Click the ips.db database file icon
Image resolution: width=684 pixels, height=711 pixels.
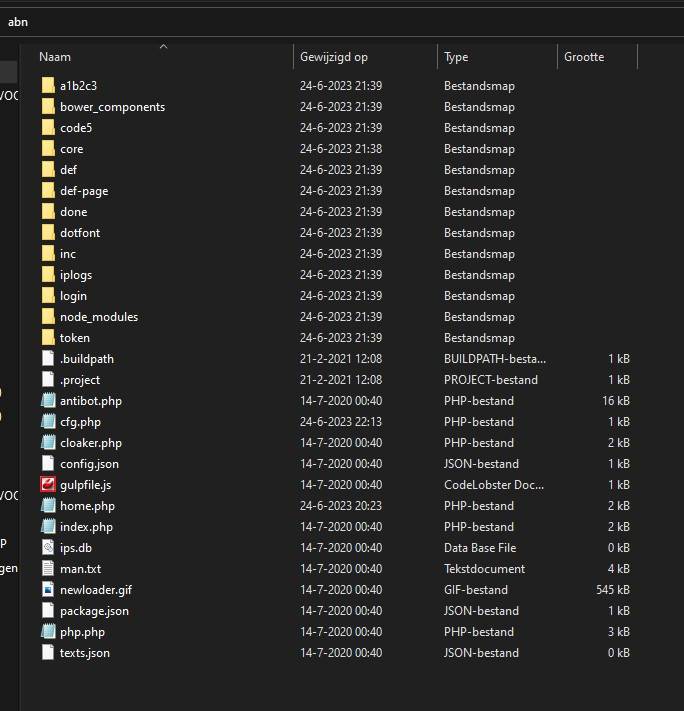[x=48, y=548]
